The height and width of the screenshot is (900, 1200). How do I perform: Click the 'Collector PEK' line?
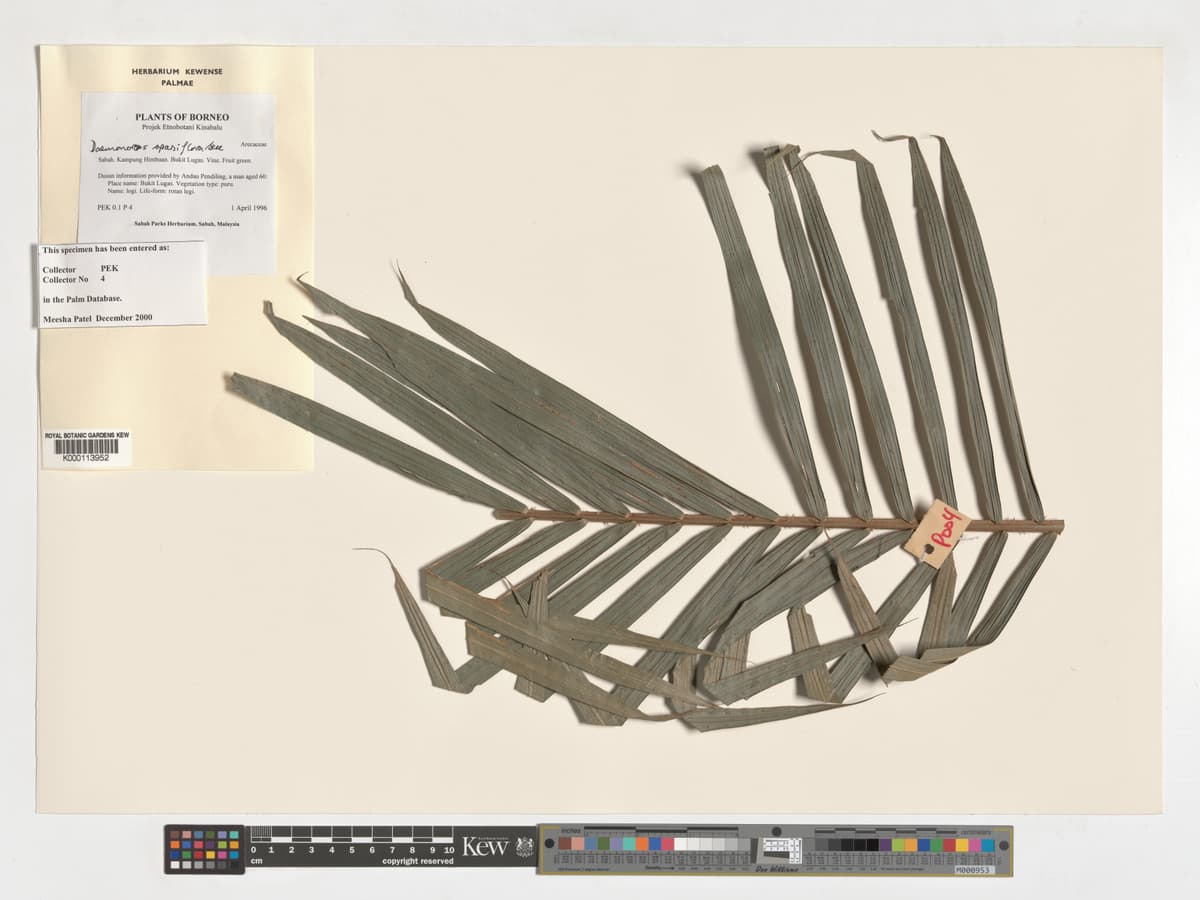[x=81, y=269]
